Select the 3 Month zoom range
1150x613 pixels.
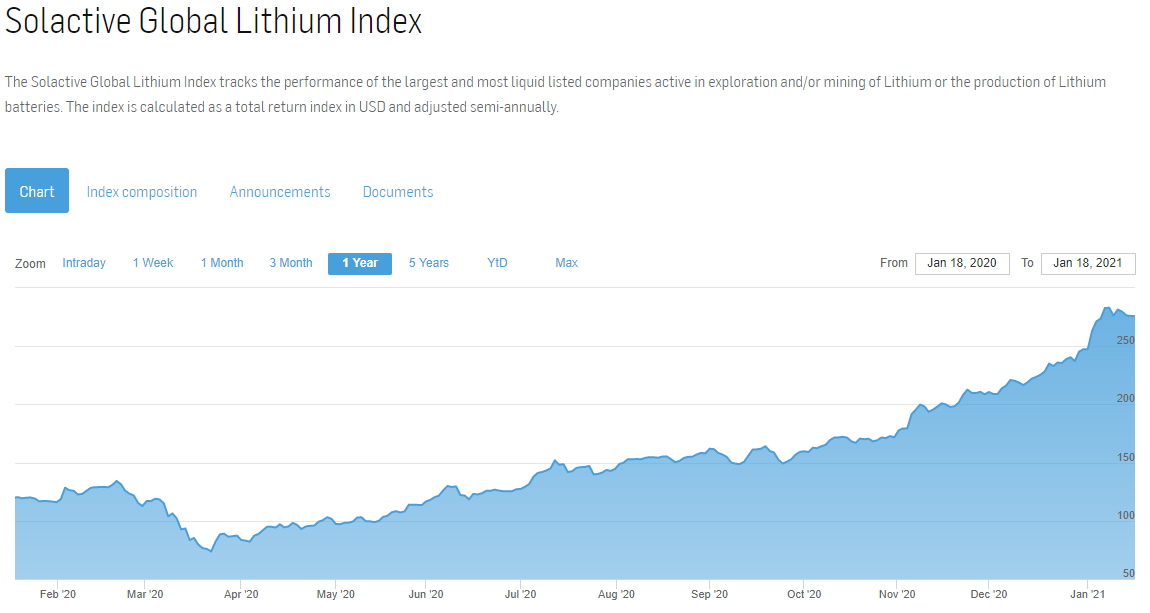[x=290, y=263]
